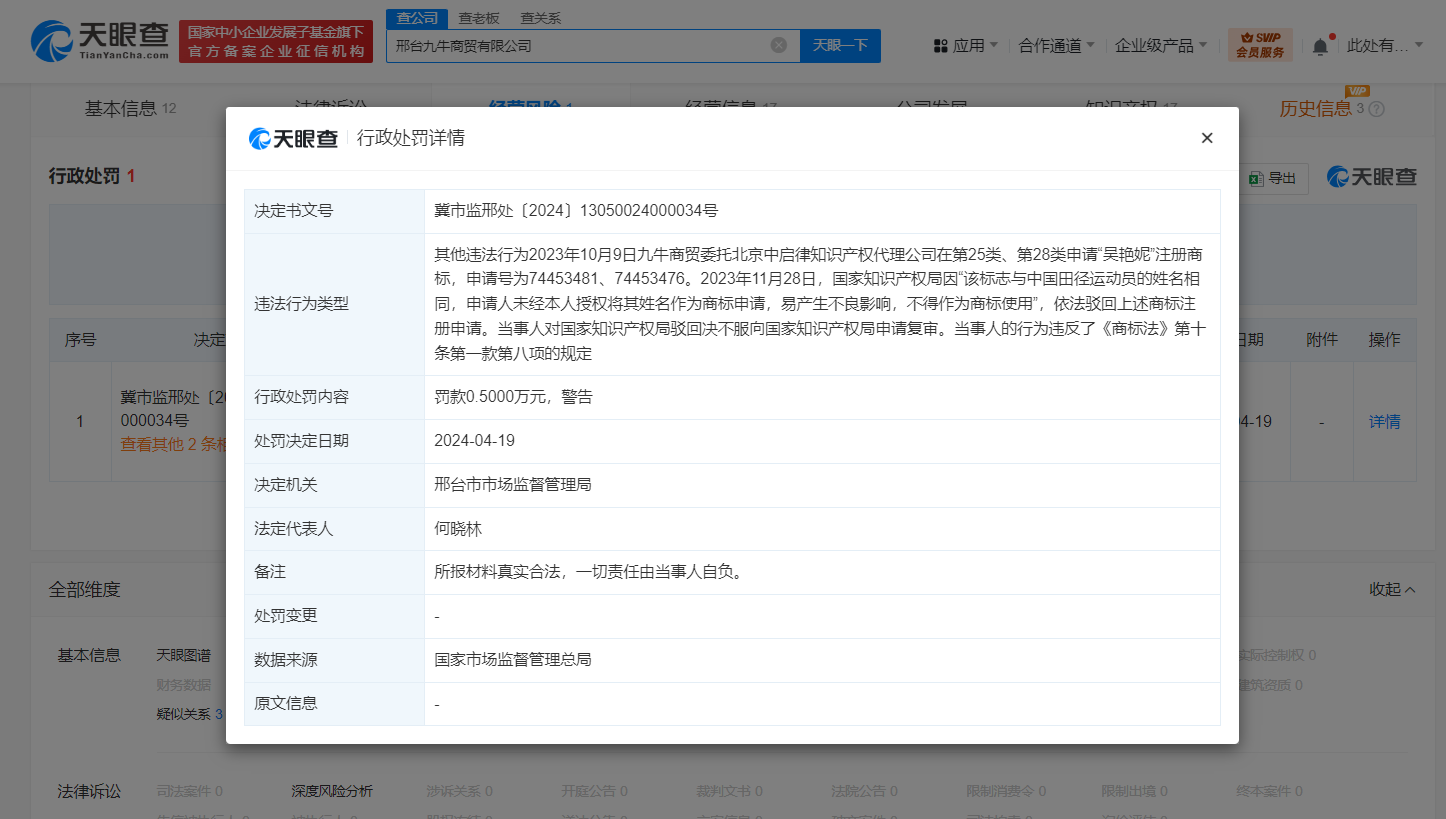Click the SVIP 会员服务 badge
Screen dimensions: 1446x819
click(x=1260, y=45)
